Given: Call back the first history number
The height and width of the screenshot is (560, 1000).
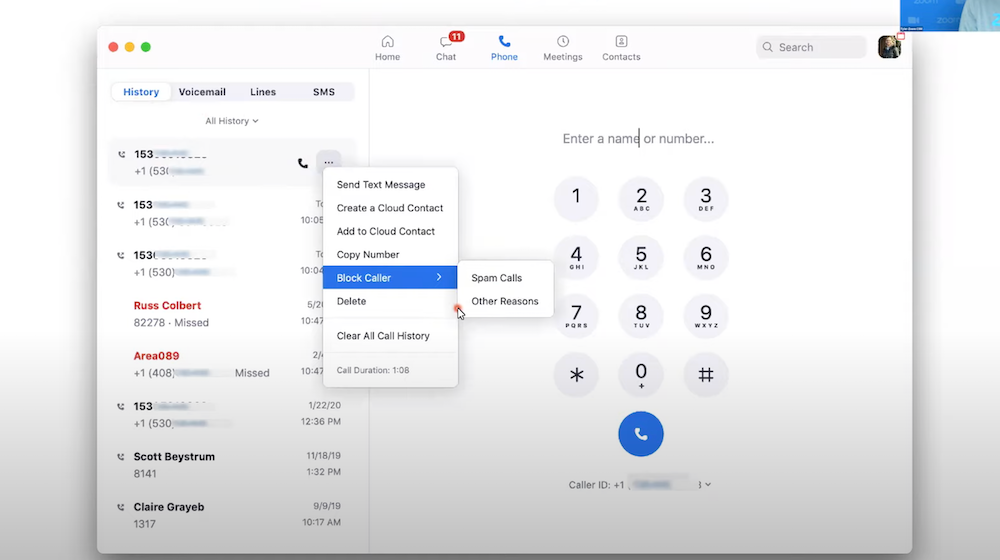Looking at the screenshot, I should click(303, 163).
